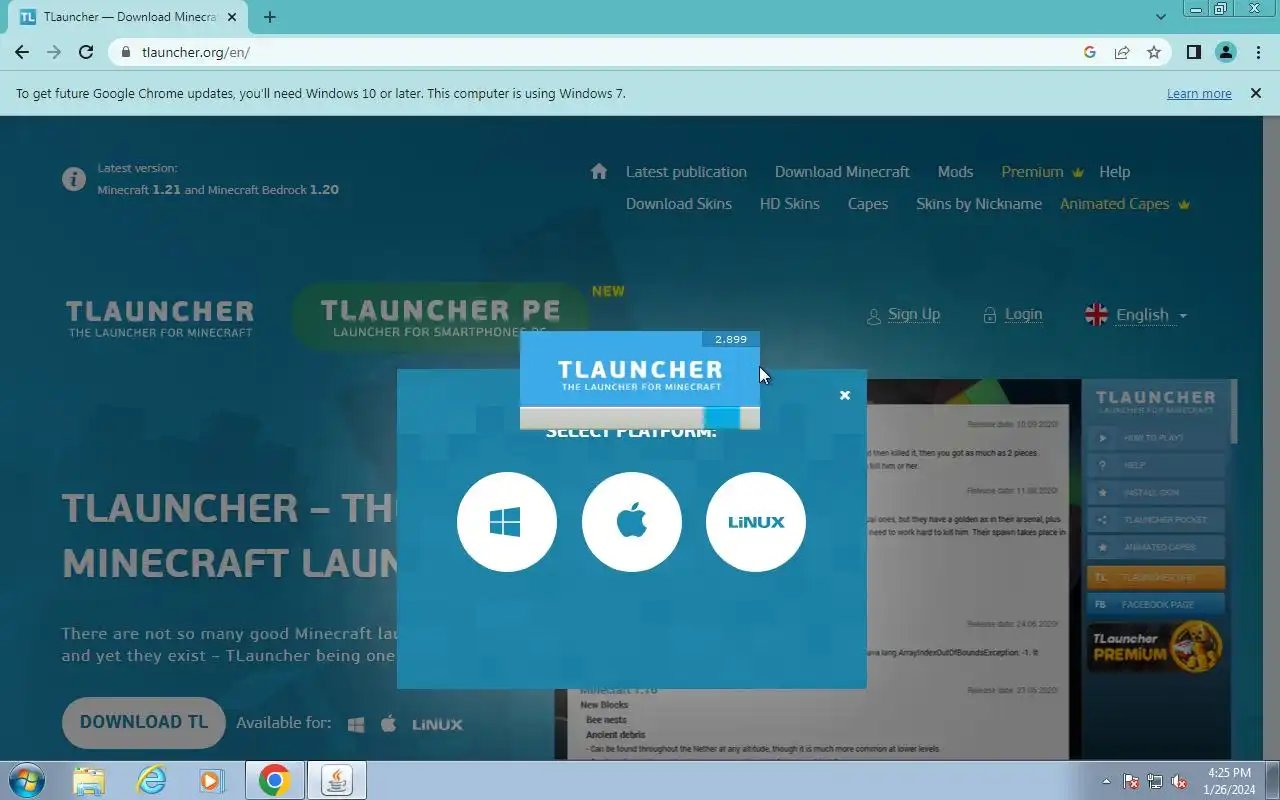Click the TLauncher installer progress bar
Viewport: 1280px width, 800px height.
pyautogui.click(x=639, y=418)
